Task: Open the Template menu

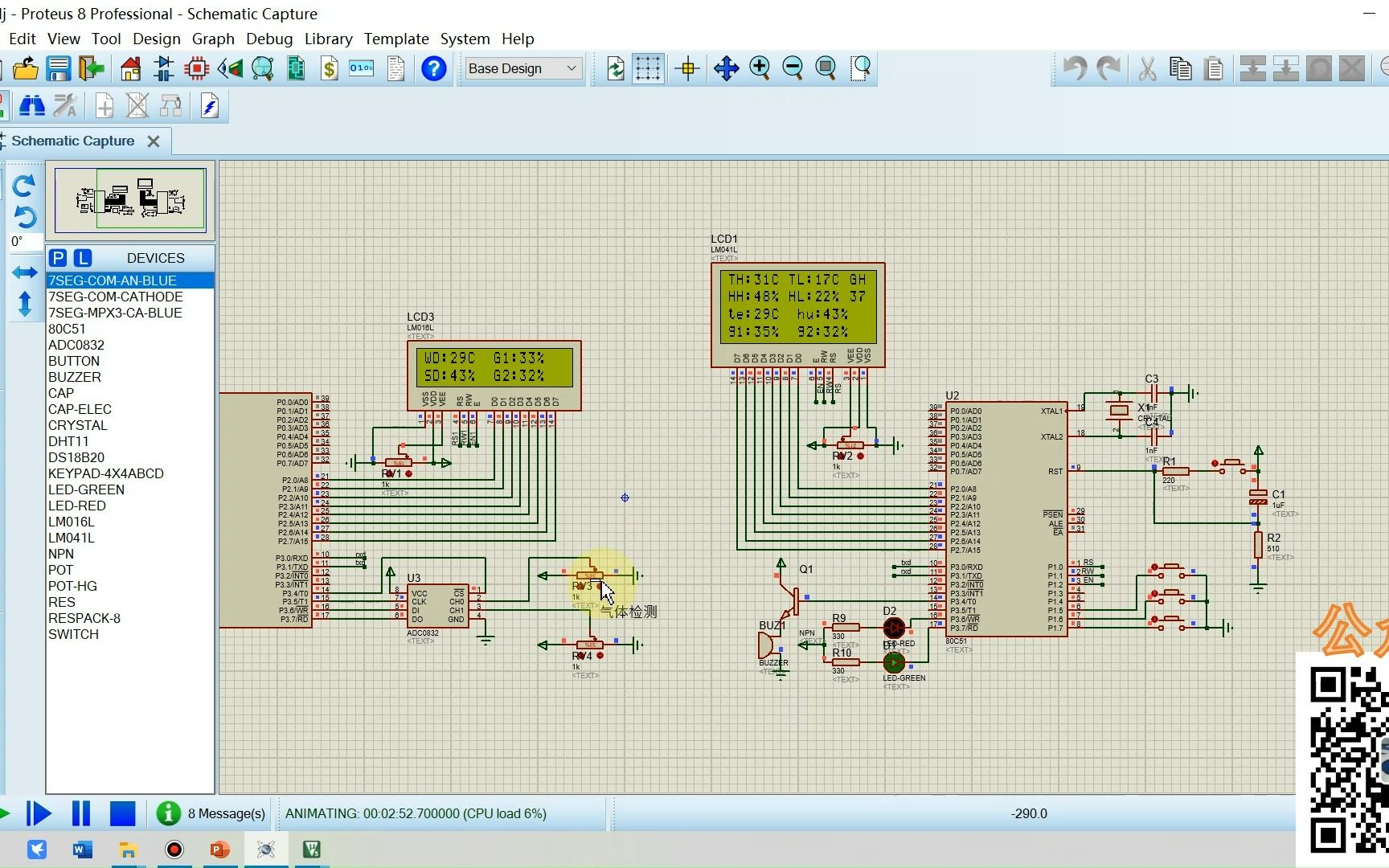Action: point(396,39)
